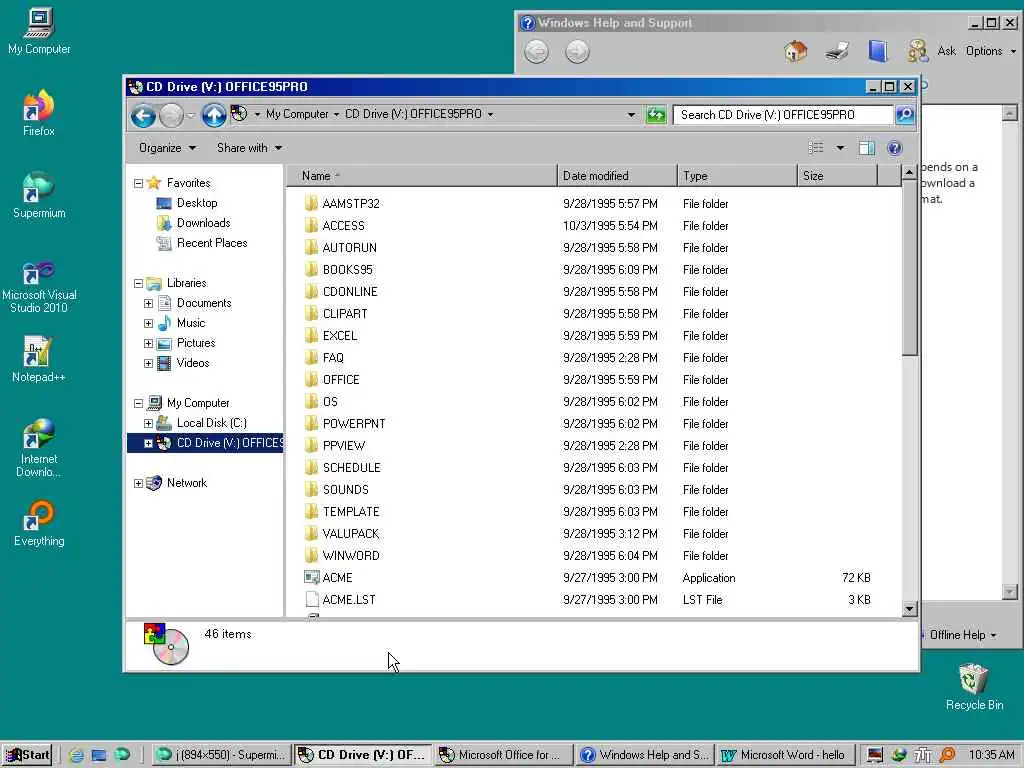The image size is (1024, 768).
Task: Change view using the view layout icon
Action: (x=816, y=148)
